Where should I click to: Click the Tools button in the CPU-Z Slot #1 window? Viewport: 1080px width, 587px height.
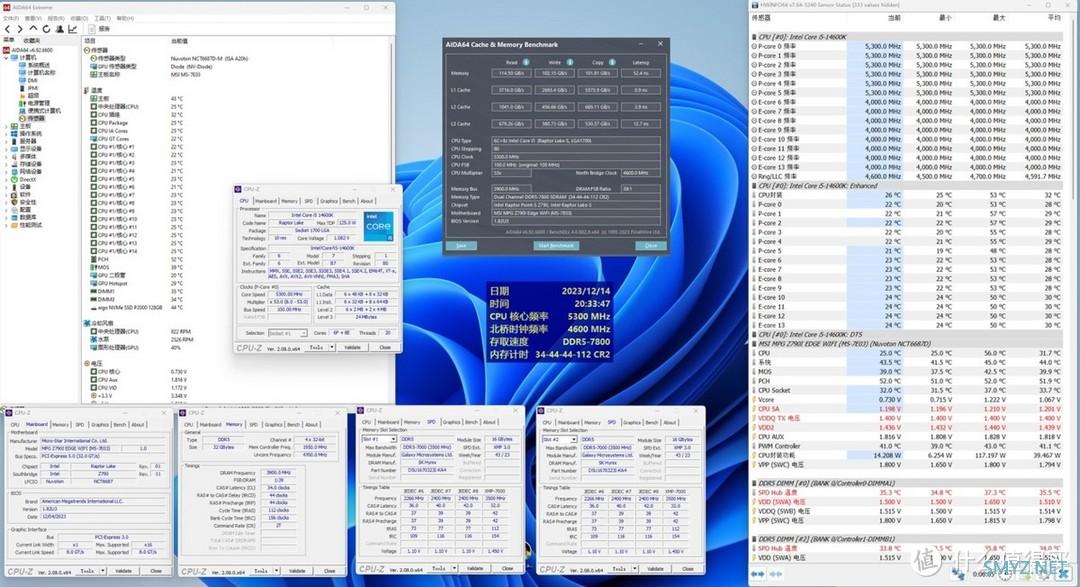[439, 568]
